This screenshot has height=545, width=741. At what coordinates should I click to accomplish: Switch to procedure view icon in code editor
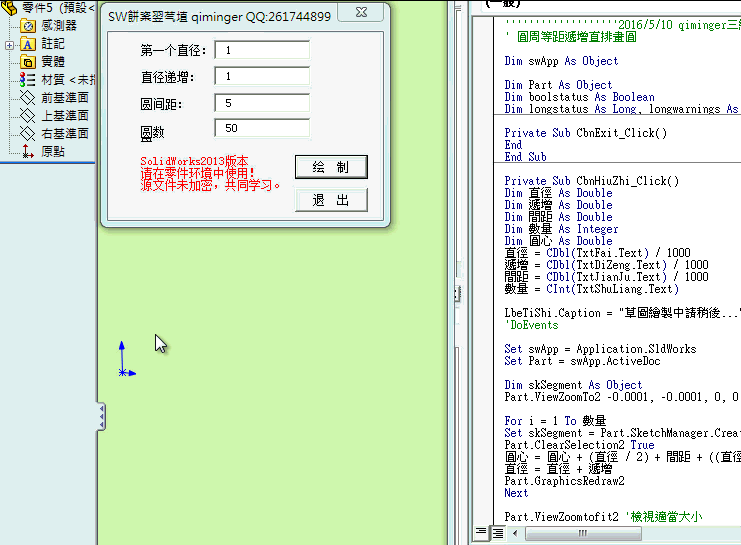(481, 533)
